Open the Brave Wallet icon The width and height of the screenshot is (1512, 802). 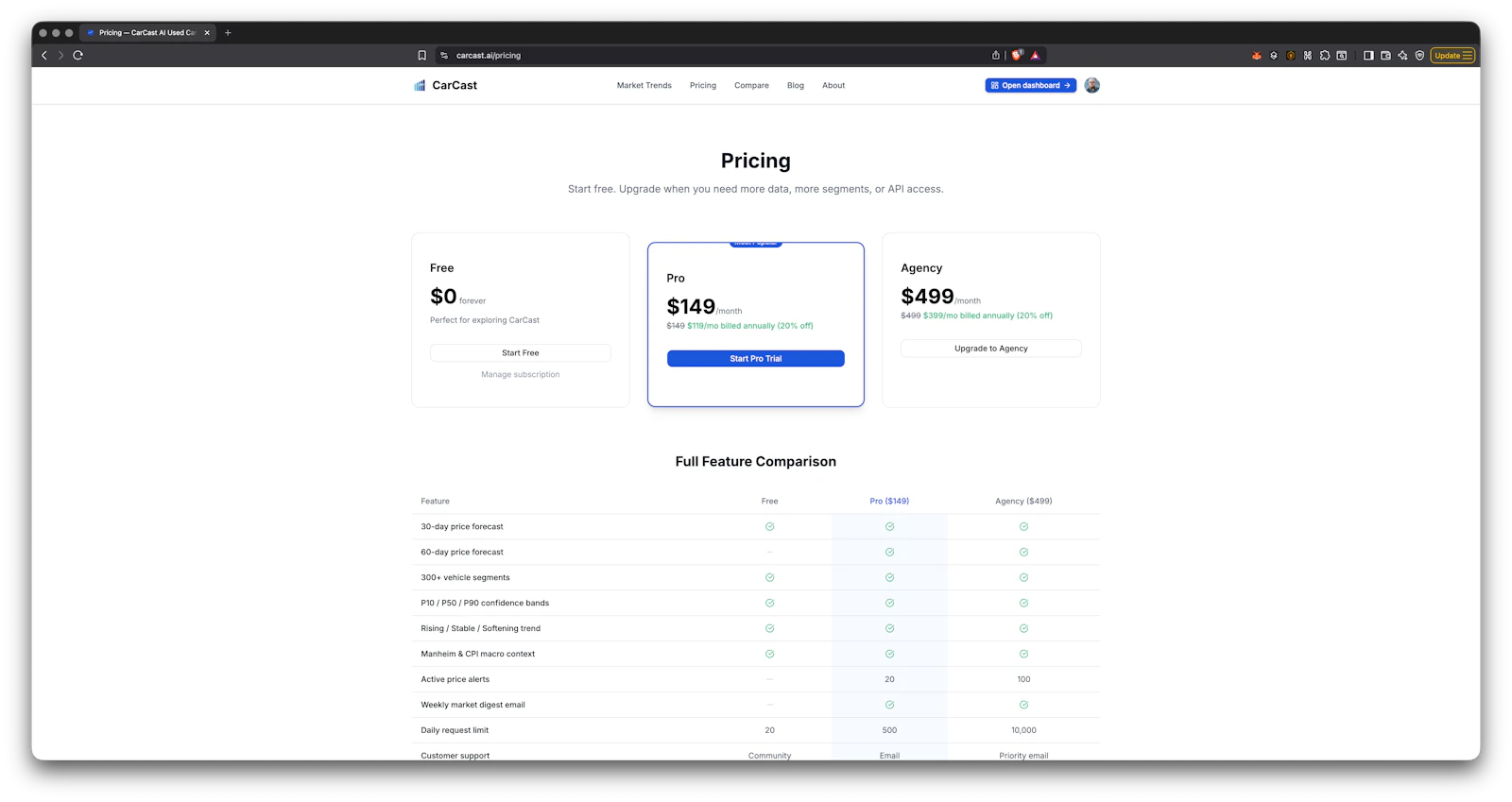(x=1385, y=56)
